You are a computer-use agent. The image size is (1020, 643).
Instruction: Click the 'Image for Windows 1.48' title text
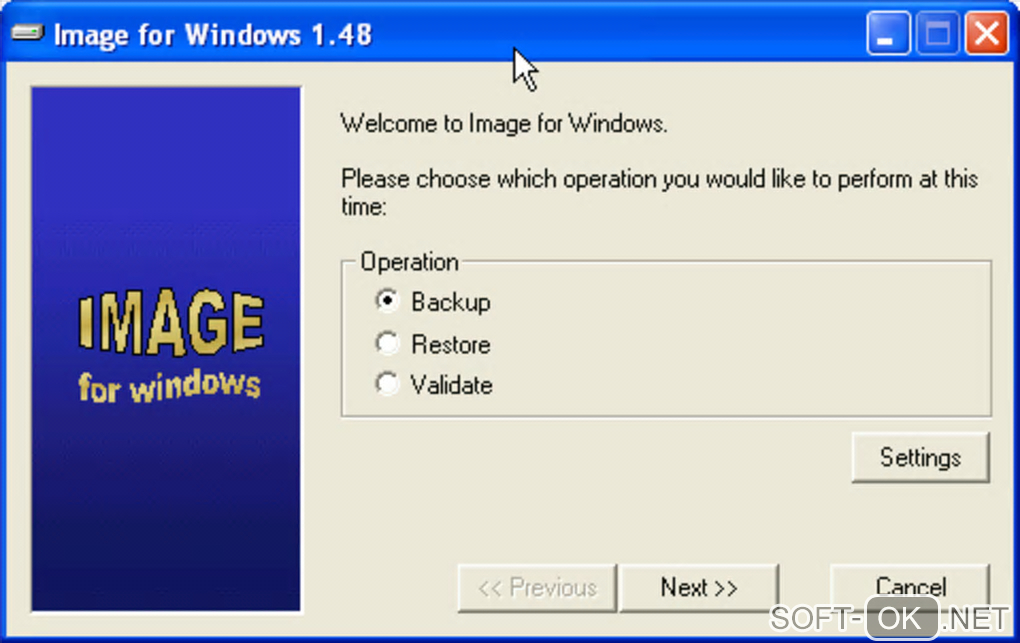[x=213, y=35]
